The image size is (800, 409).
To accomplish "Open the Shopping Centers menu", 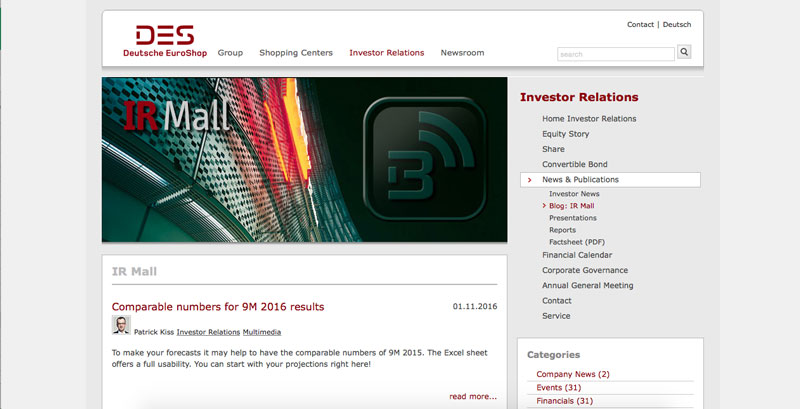I will pos(296,53).
